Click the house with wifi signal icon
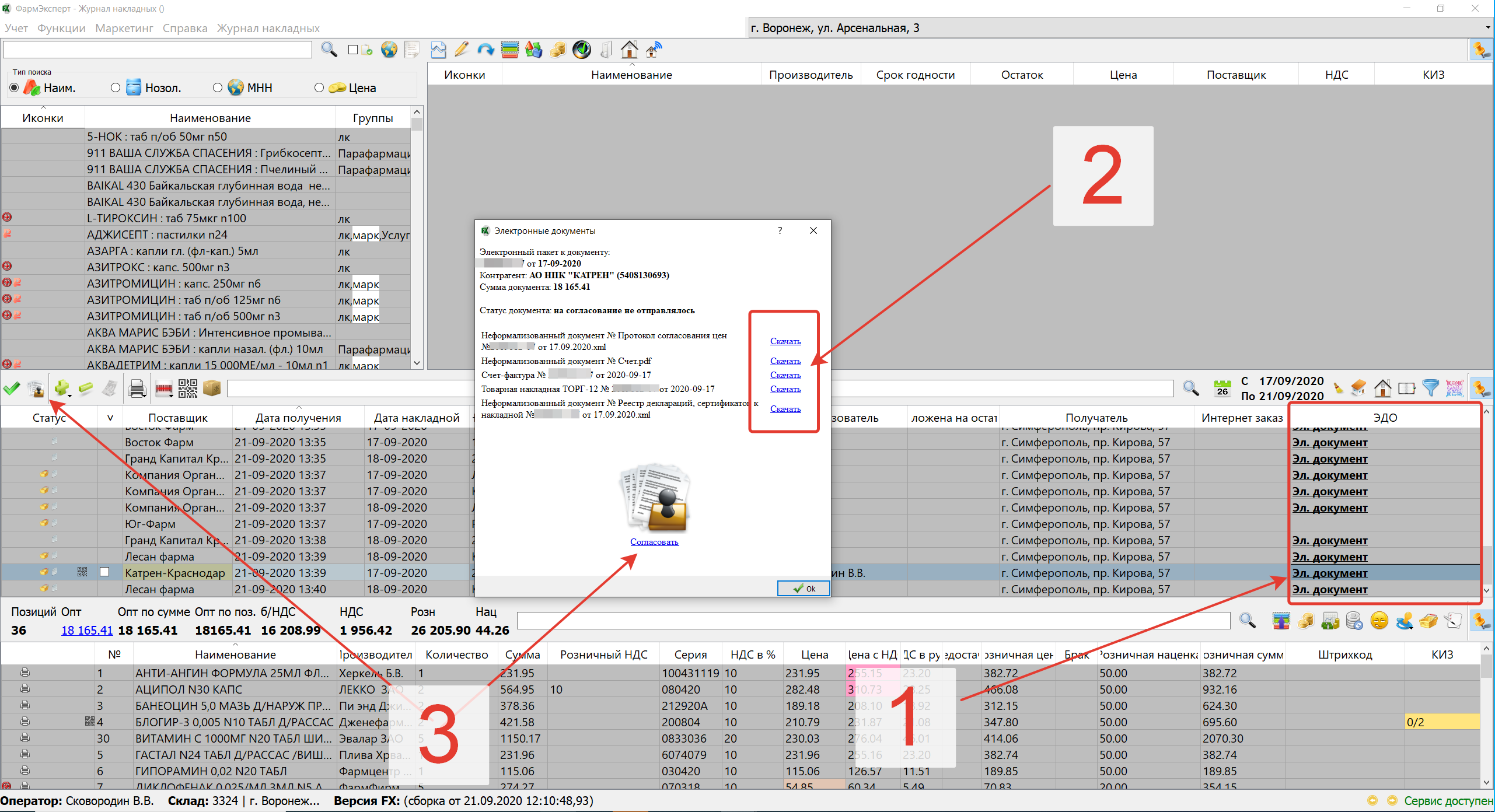Viewport: 1495px width, 812px height. point(654,50)
